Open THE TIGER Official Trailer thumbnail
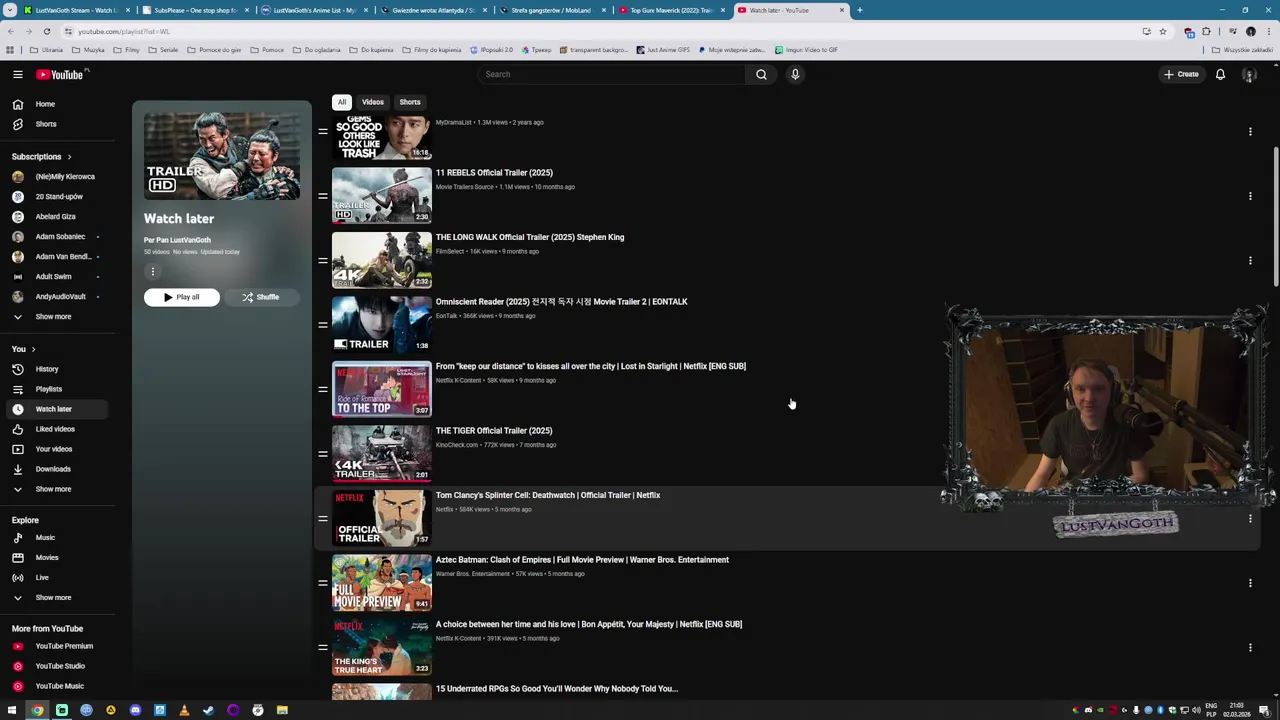This screenshot has height=720, width=1280. (382, 454)
